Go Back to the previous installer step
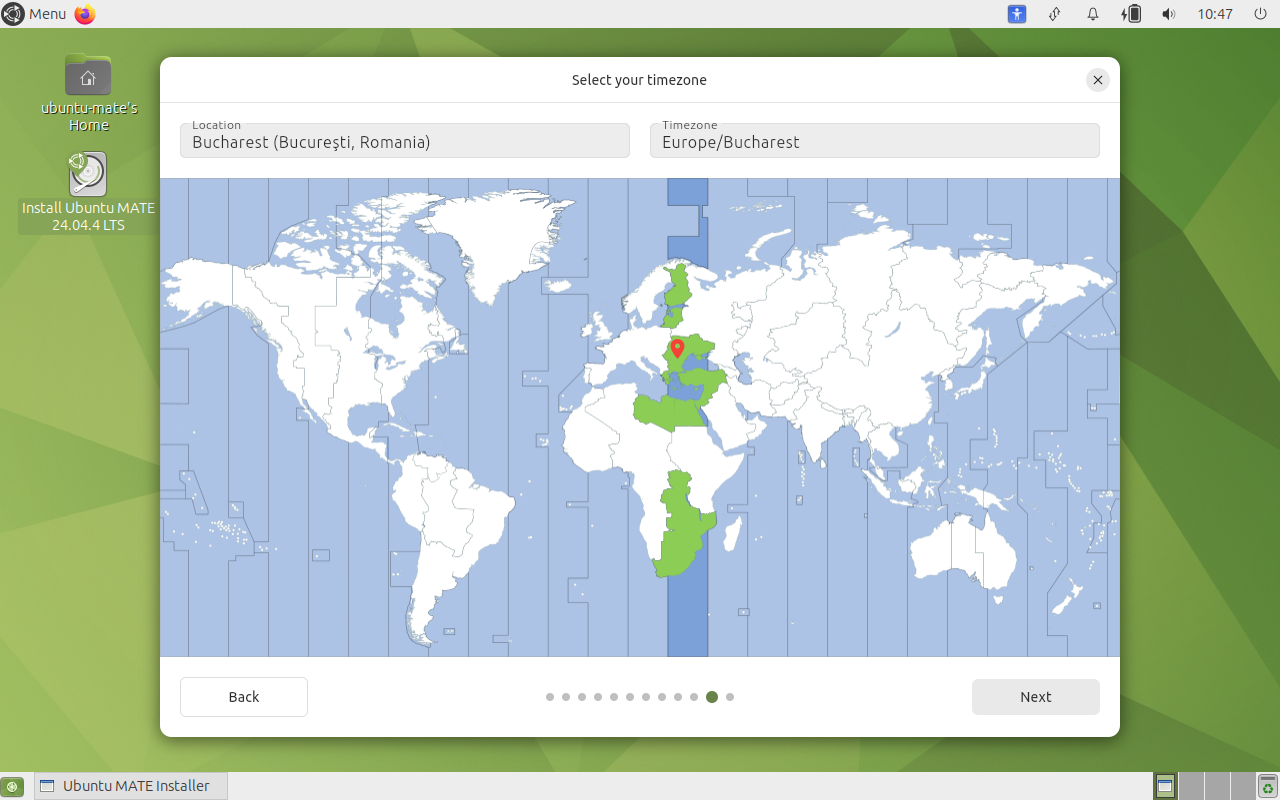This screenshot has width=1280, height=800. tap(244, 697)
